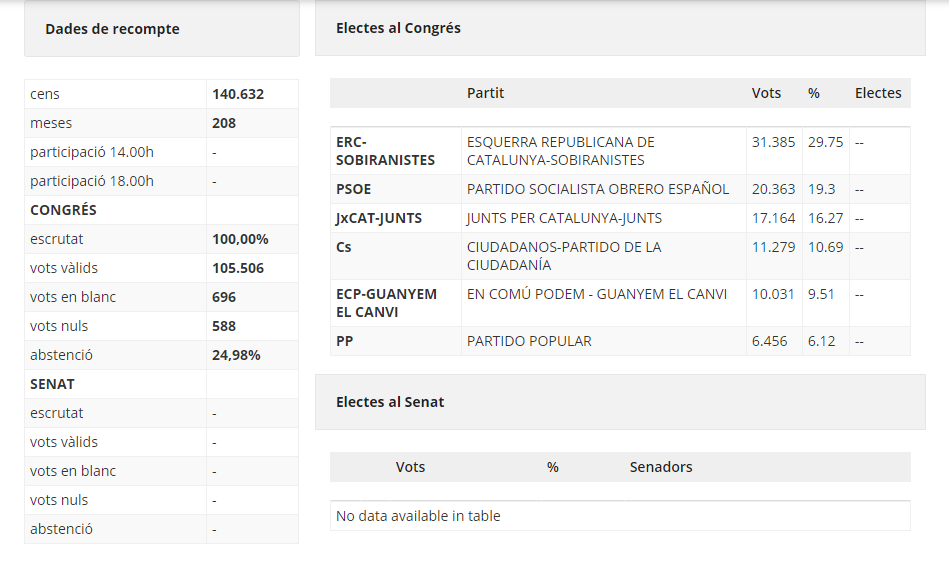Click the Dades de recompte panel heading

coord(113,29)
